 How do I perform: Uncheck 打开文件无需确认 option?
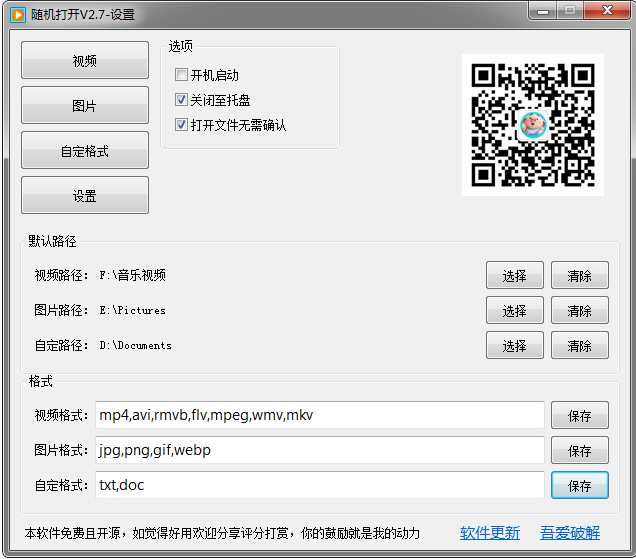click(181, 125)
